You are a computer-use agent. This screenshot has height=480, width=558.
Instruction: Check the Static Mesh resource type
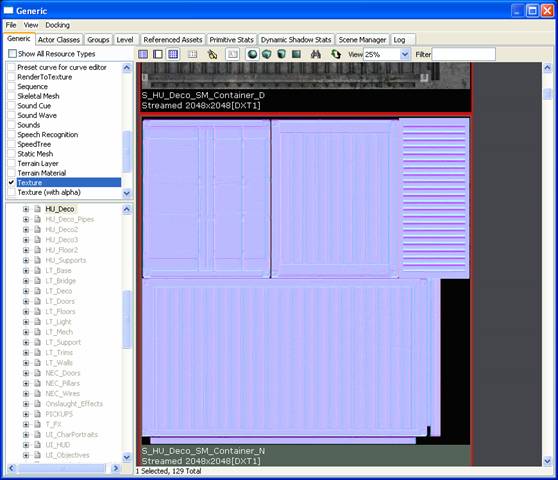point(12,154)
